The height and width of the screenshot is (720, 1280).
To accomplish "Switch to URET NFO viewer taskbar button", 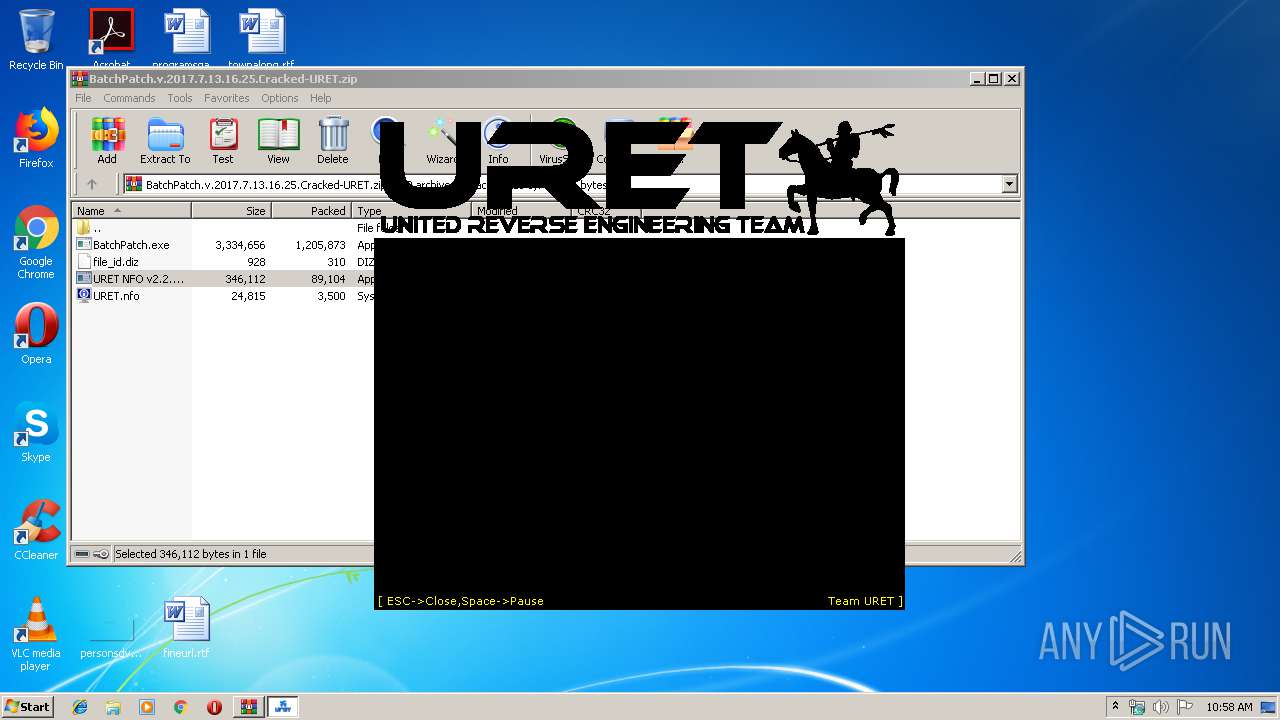I will coord(283,707).
